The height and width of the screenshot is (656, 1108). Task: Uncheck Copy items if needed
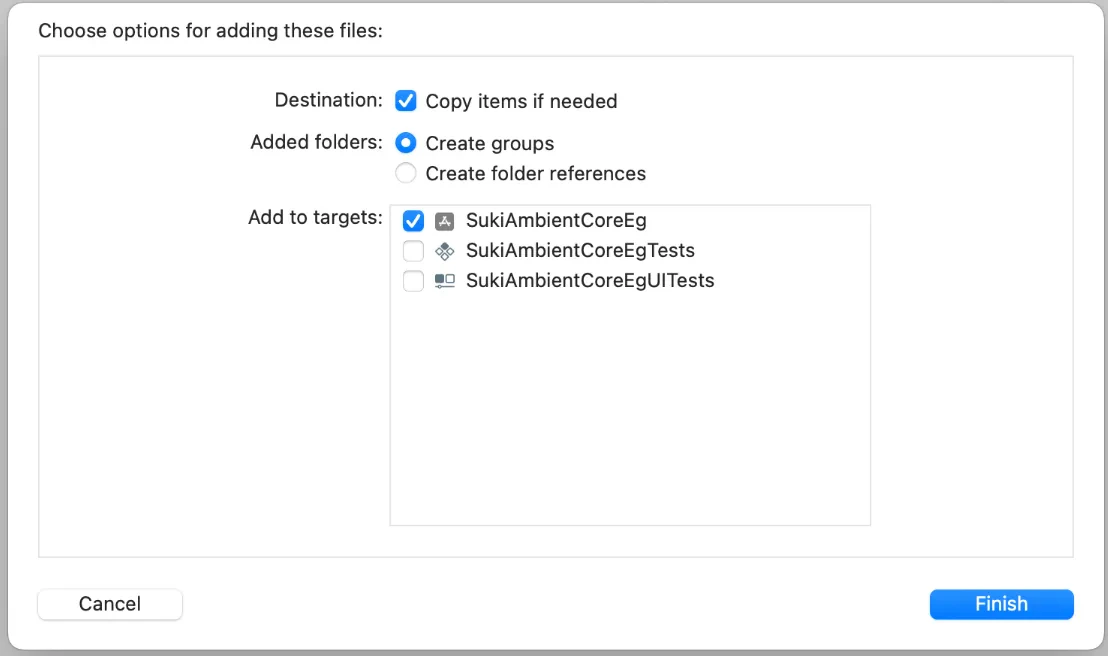pos(407,100)
